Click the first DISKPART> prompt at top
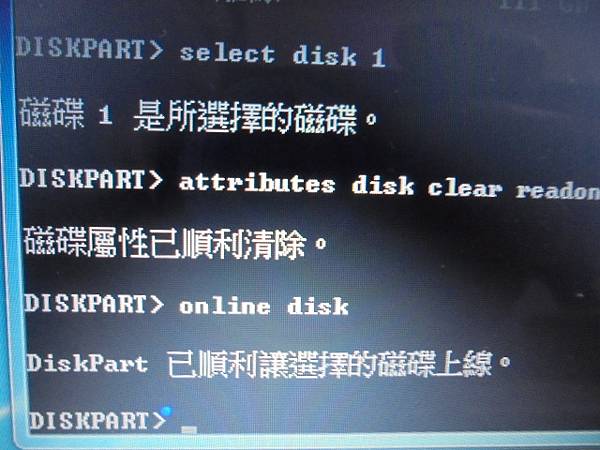The image size is (600, 450). pyautogui.click(x=90, y=48)
